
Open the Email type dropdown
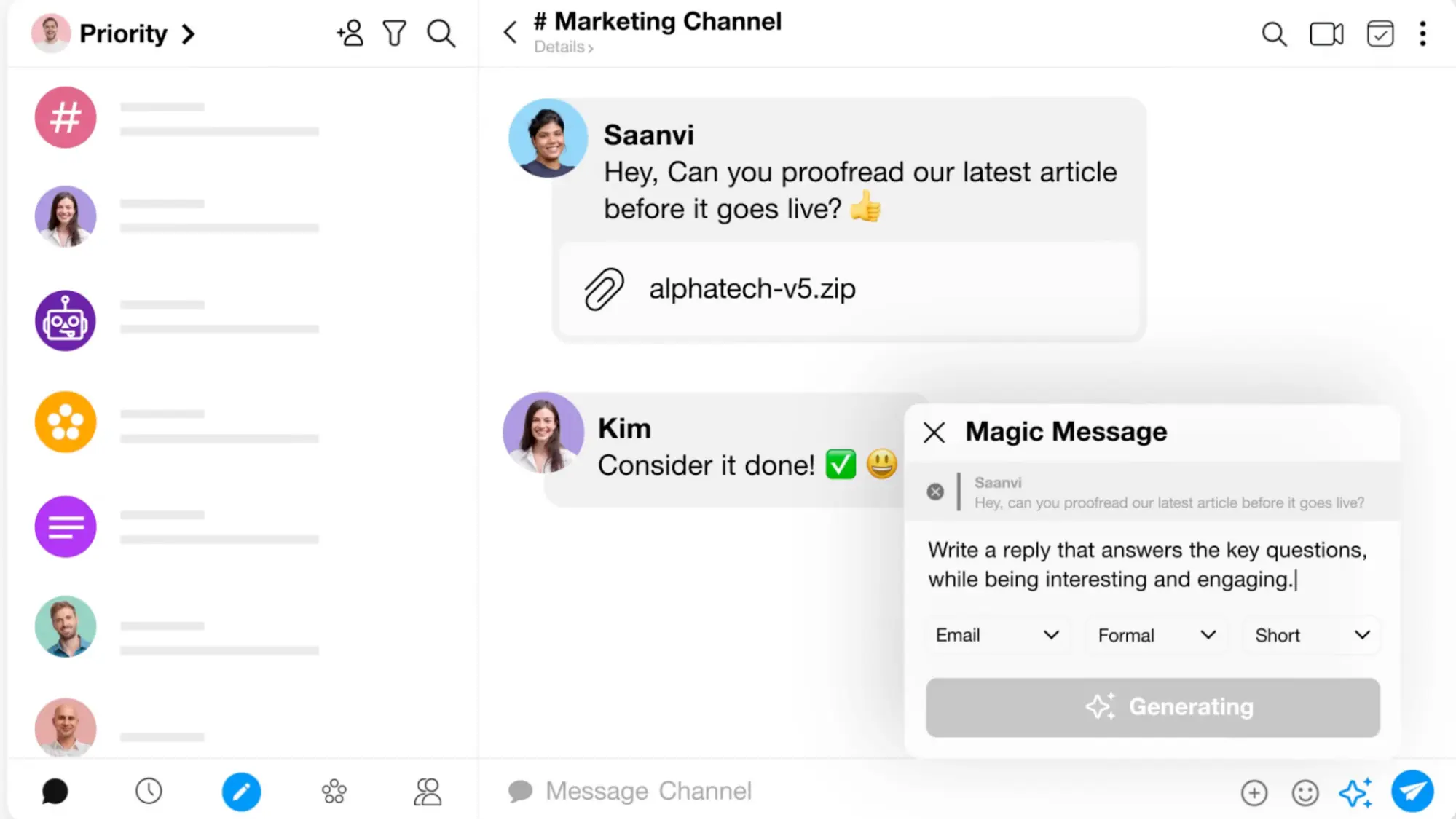(996, 635)
